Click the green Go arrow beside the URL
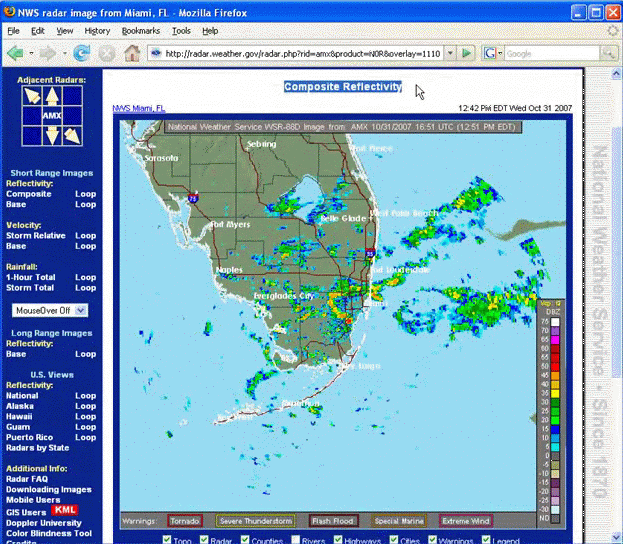This screenshot has width=623, height=544. pos(467,53)
